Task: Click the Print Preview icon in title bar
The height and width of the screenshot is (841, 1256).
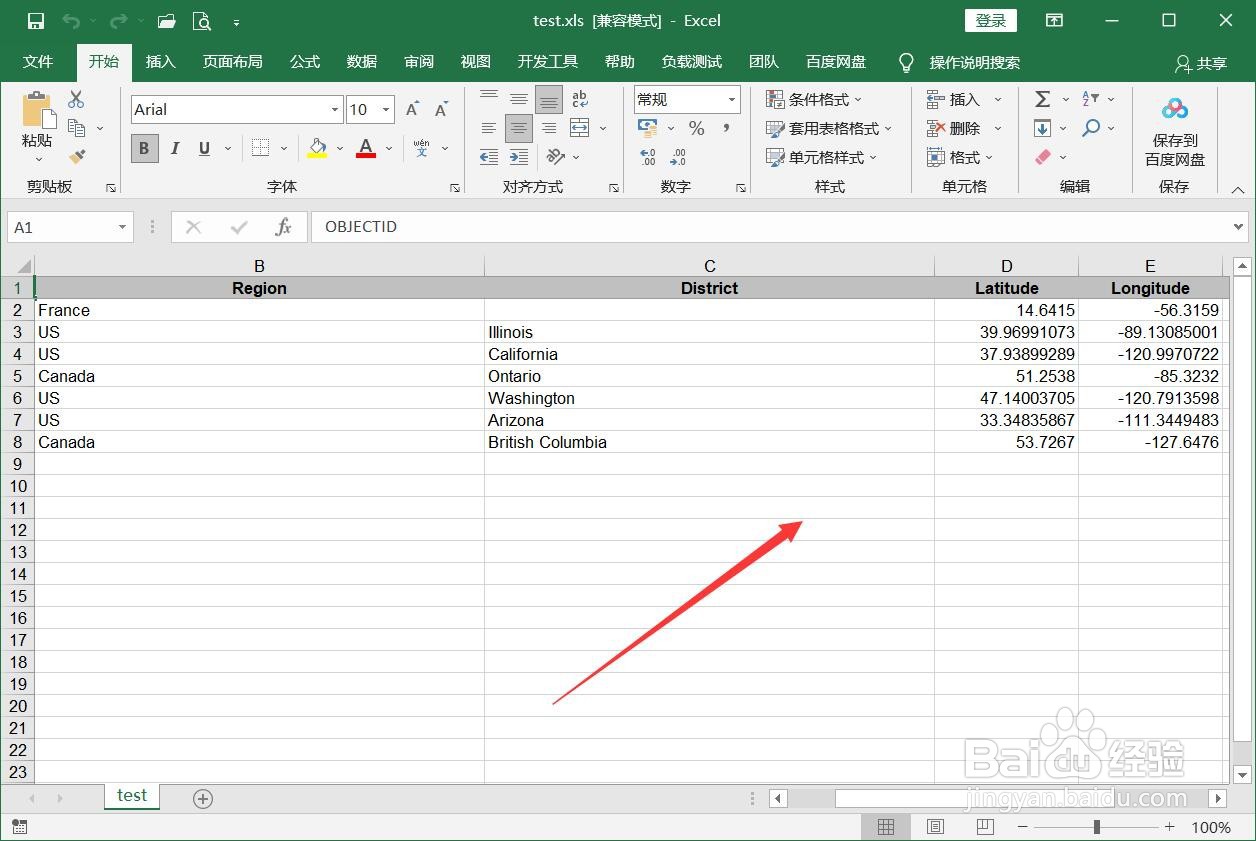Action: tap(202, 21)
